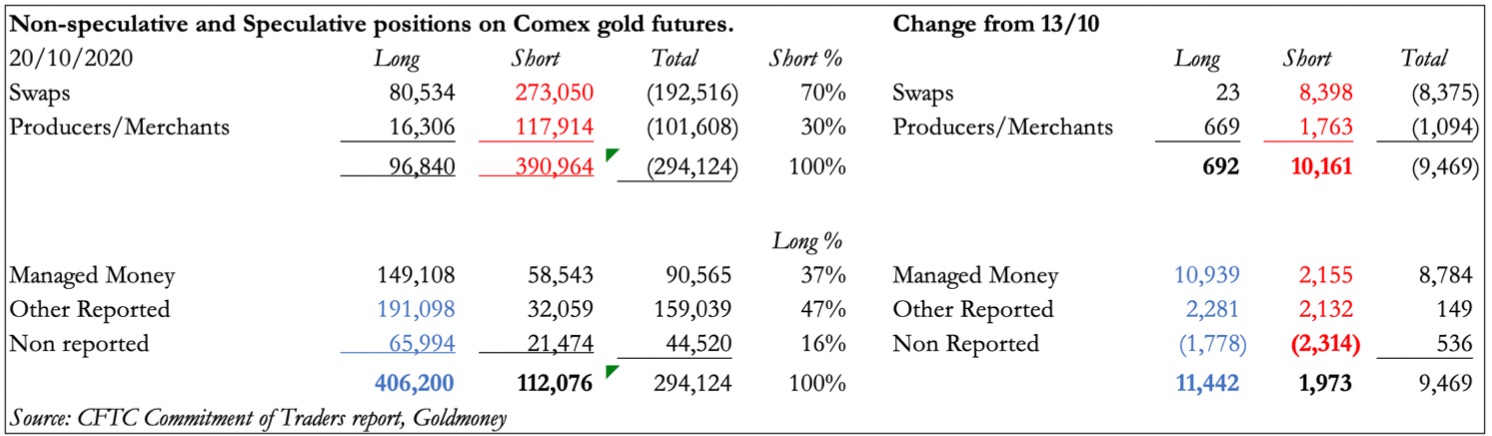Click the red 390,964 short total cell
This screenshot has height=436, width=1492.
553,164
